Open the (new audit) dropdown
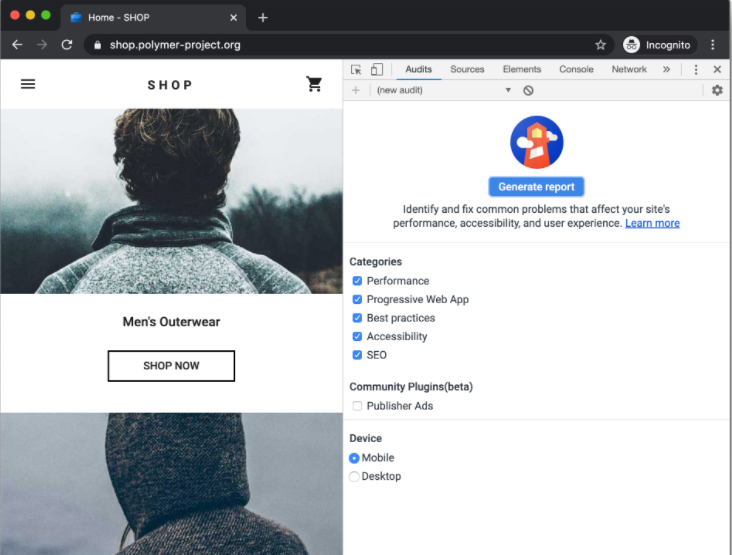 point(443,90)
